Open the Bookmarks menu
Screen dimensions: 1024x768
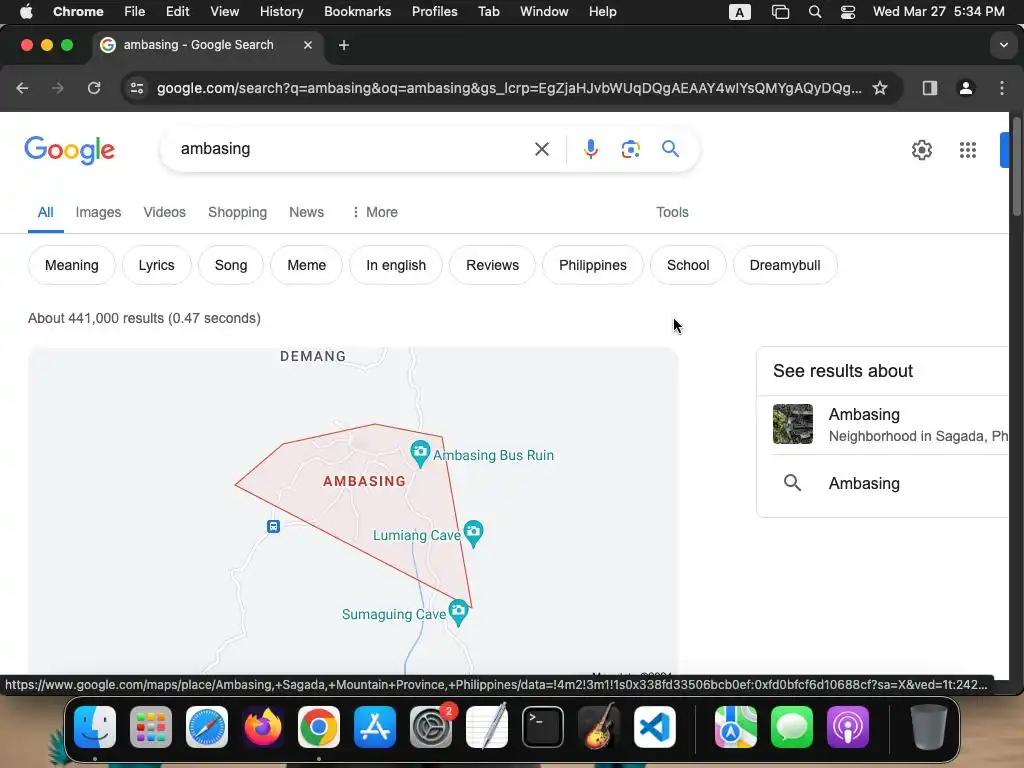coord(357,12)
